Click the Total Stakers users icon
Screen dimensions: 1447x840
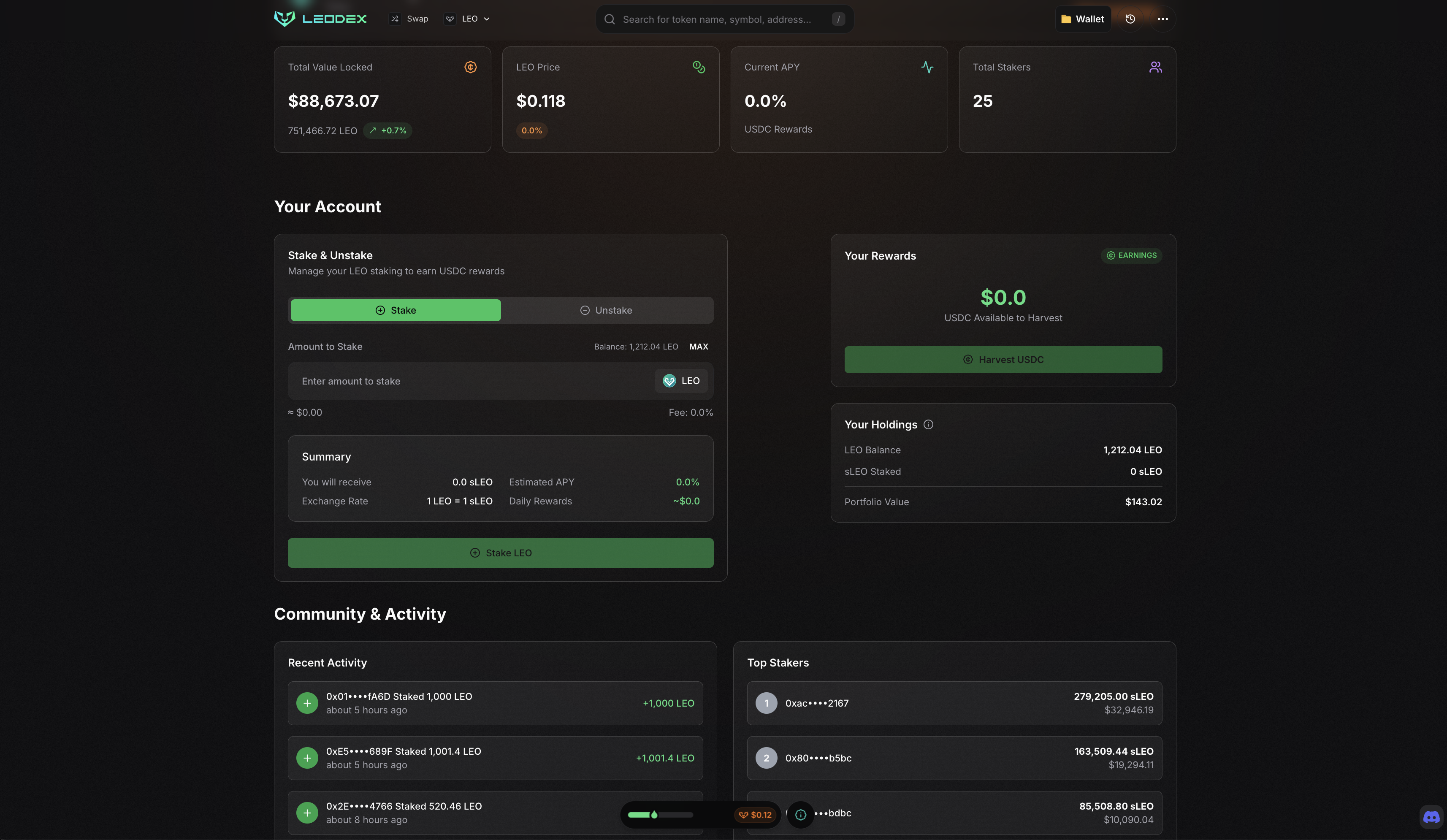(x=1155, y=67)
